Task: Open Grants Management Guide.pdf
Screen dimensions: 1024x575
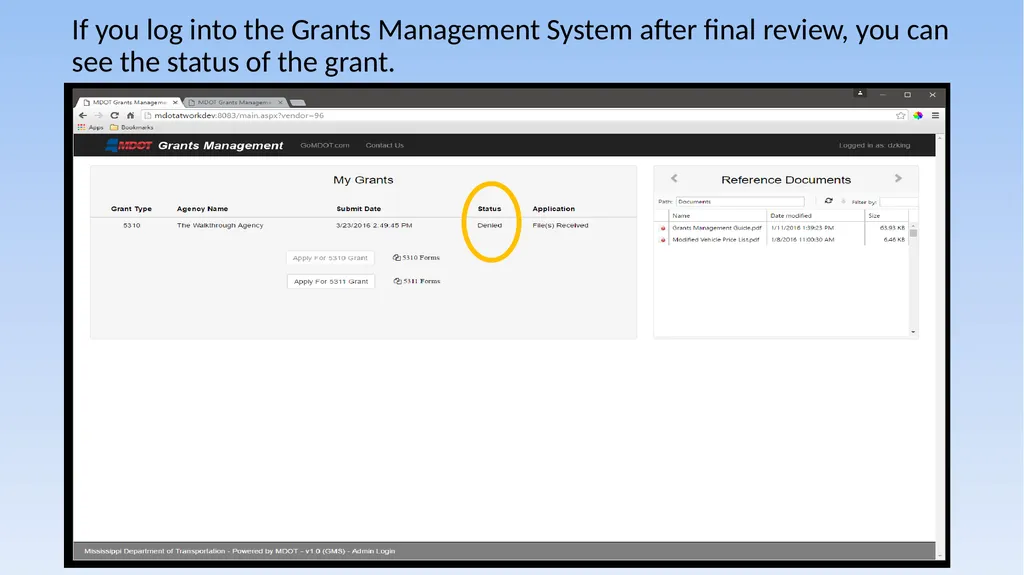Action: coord(717,228)
